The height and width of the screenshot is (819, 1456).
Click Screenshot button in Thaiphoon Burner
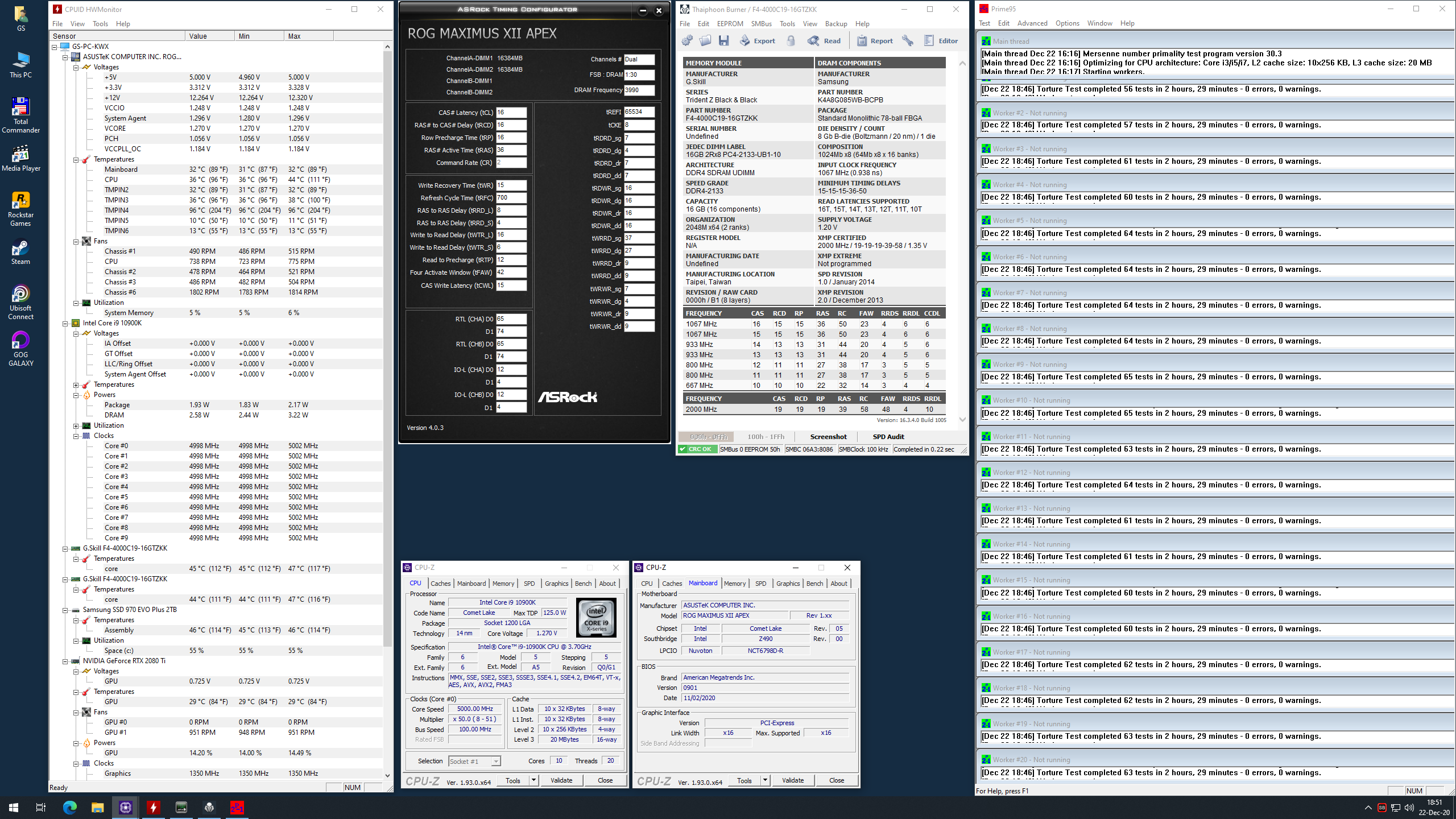click(828, 437)
